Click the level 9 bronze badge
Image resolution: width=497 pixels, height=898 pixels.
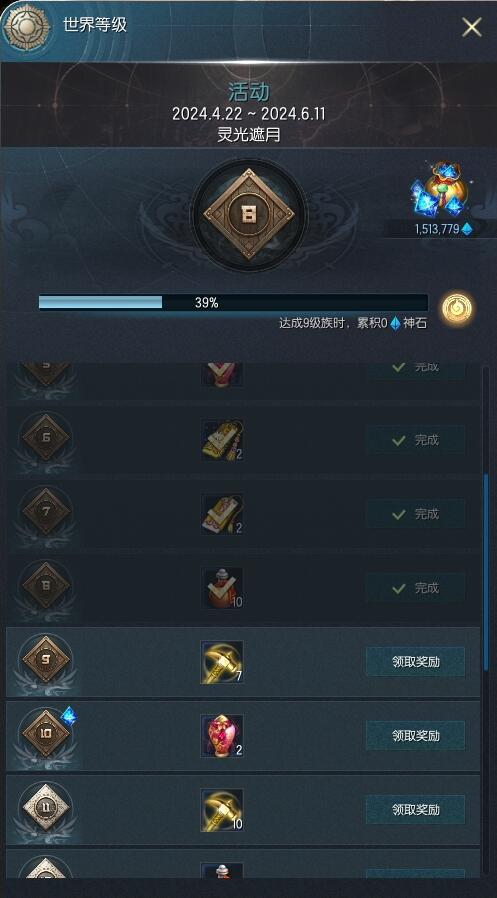(46, 660)
